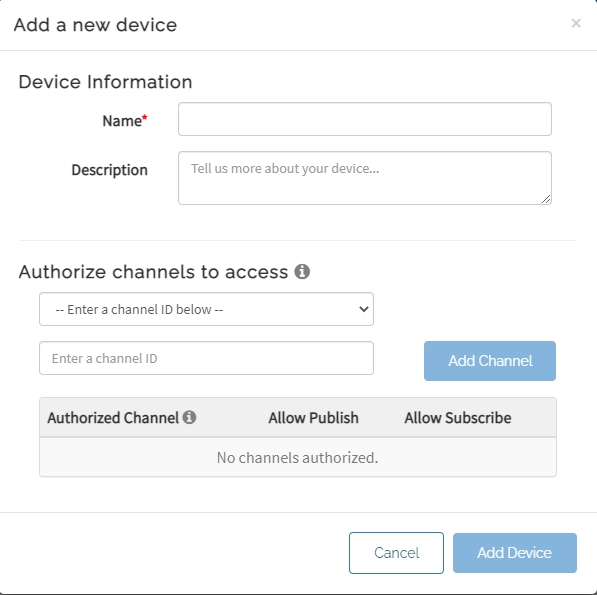Click info icon next to Authorized Channel
The height and width of the screenshot is (595, 597).
[x=189, y=417]
